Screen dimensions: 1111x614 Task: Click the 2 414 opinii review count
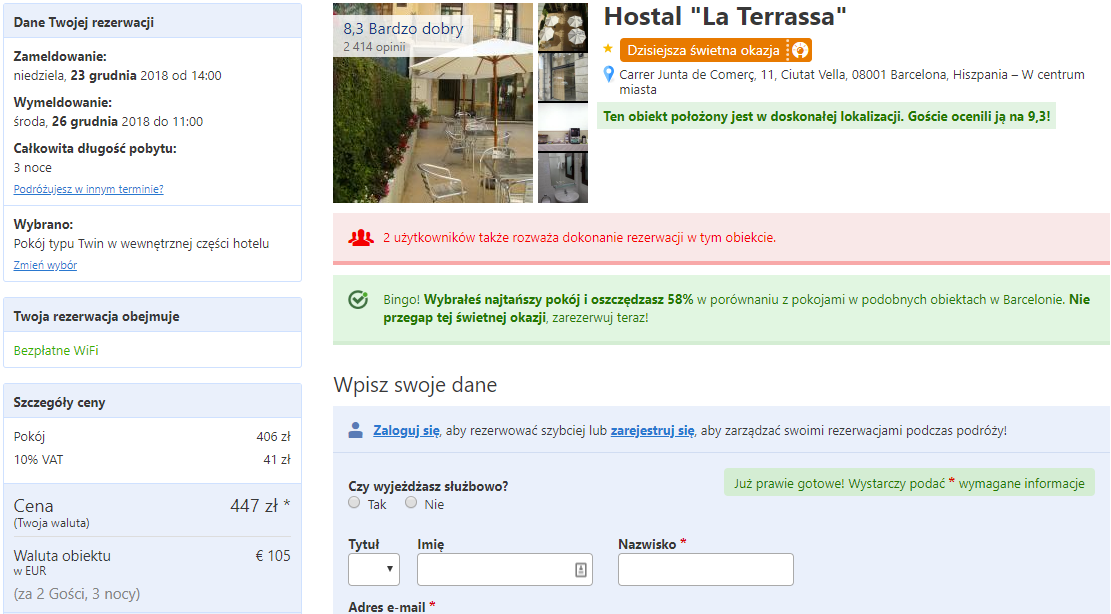pos(375,47)
